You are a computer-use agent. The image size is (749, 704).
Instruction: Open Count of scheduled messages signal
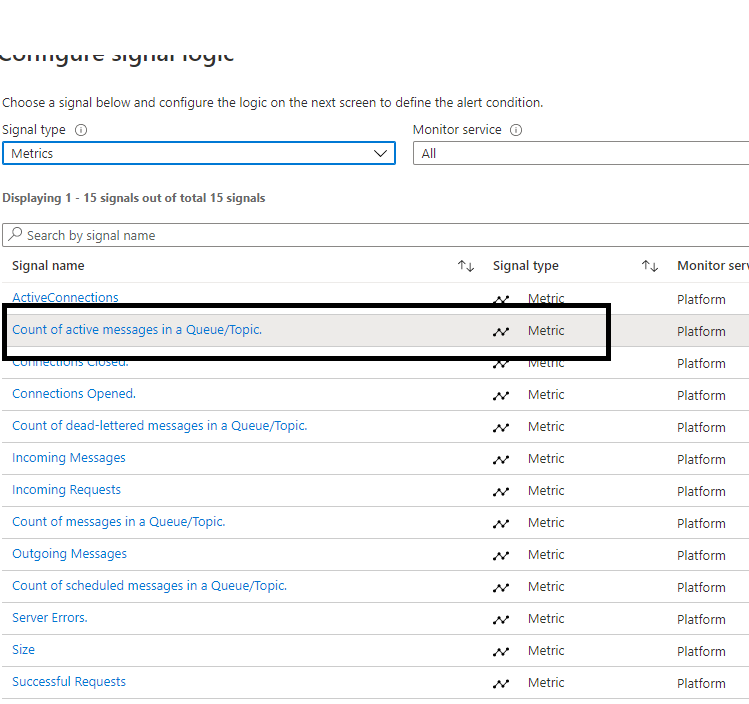point(149,586)
